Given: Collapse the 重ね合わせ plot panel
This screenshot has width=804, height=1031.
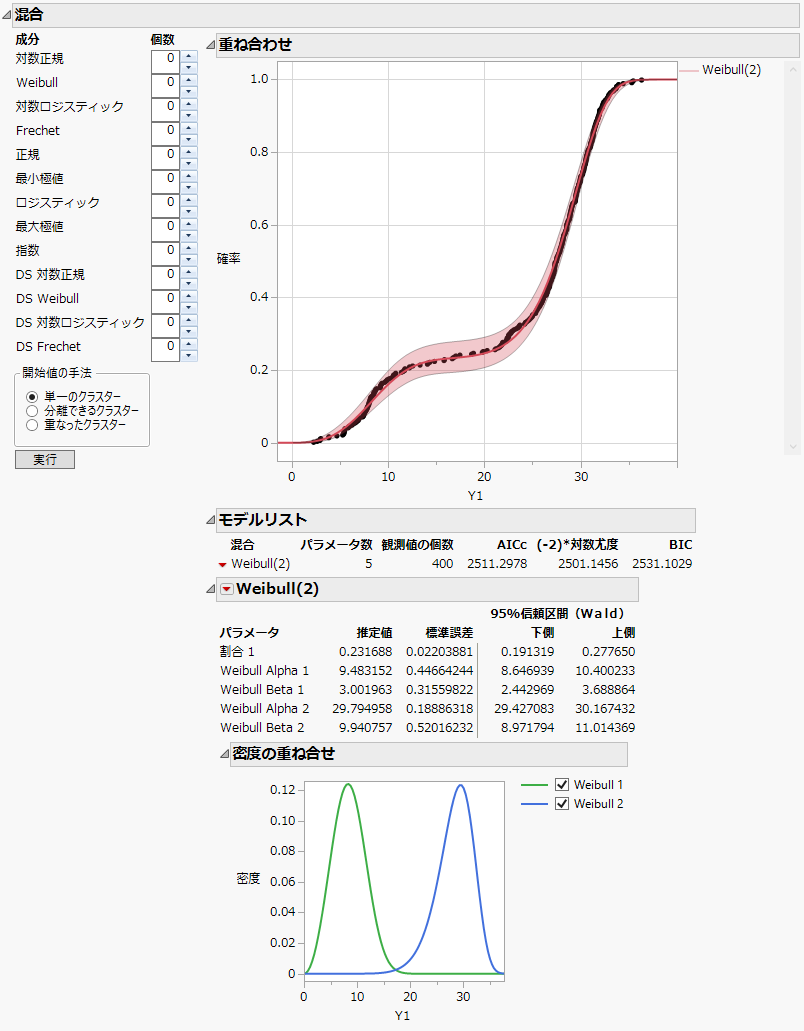Looking at the screenshot, I should click(210, 44).
